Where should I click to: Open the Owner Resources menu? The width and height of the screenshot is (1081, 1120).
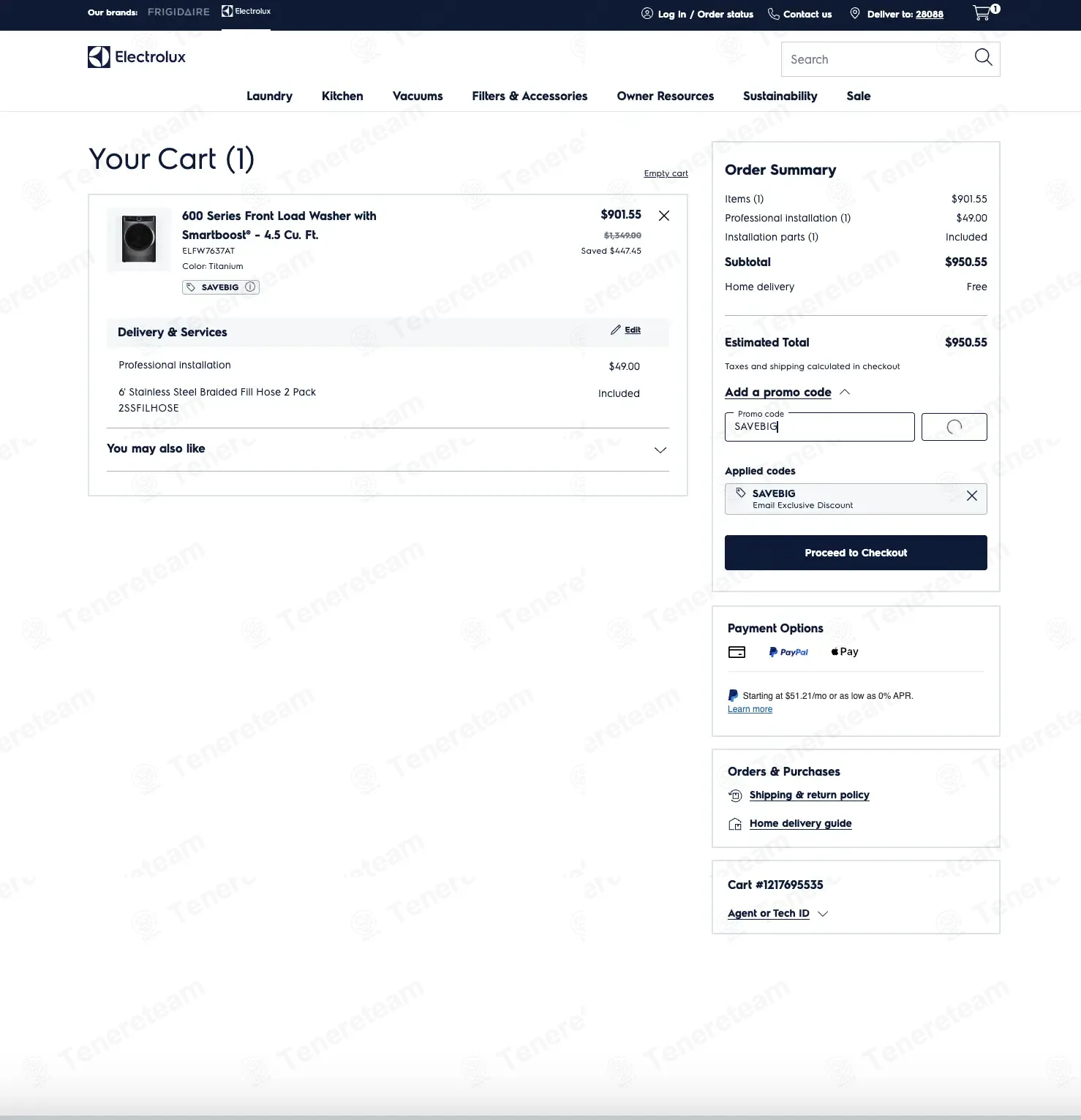click(665, 97)
